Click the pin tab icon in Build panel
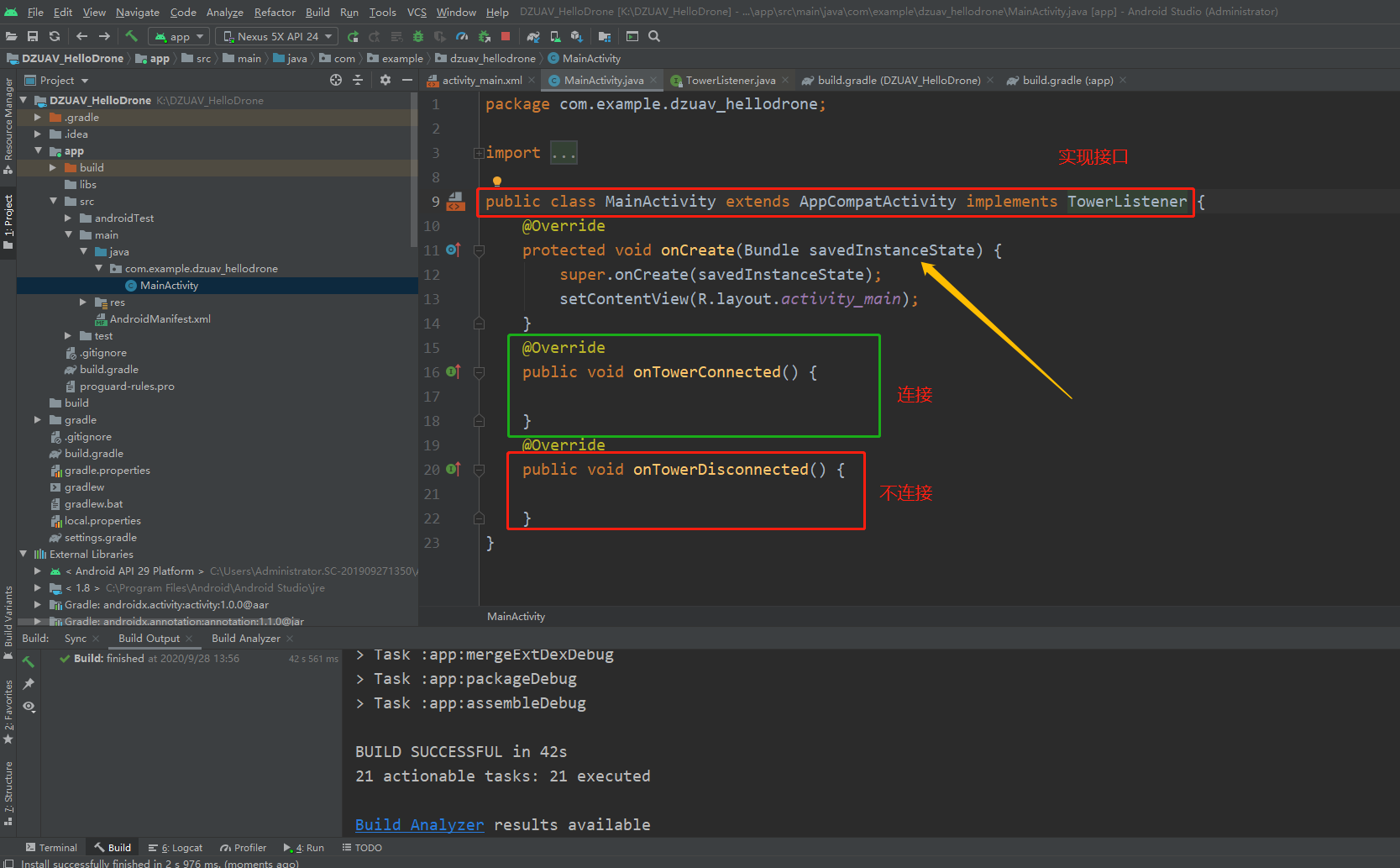Screen dimensions: 1400x868 point(29,684)
